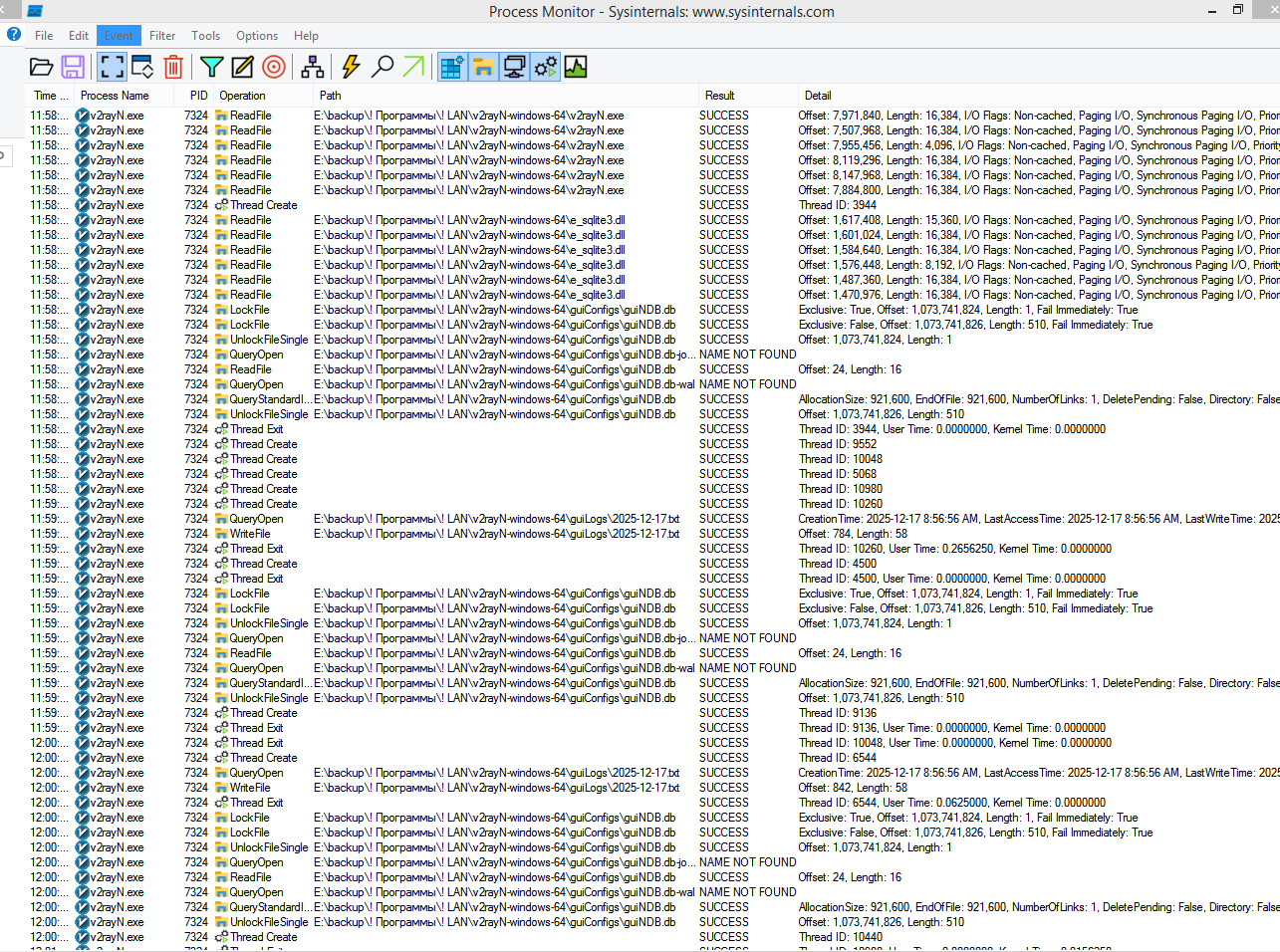
Task: Click the PID 7324 in the 'Thread ID: 10980' row
Action: [x=196, y=489]
